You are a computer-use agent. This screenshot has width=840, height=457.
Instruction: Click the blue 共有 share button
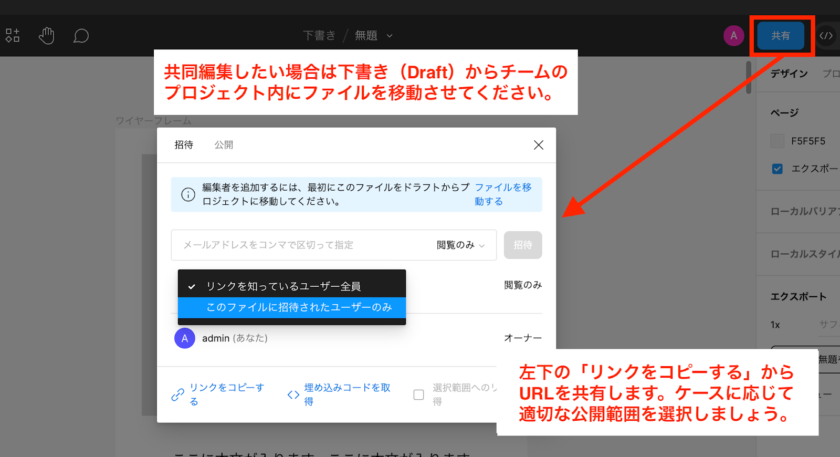point(780,36)
